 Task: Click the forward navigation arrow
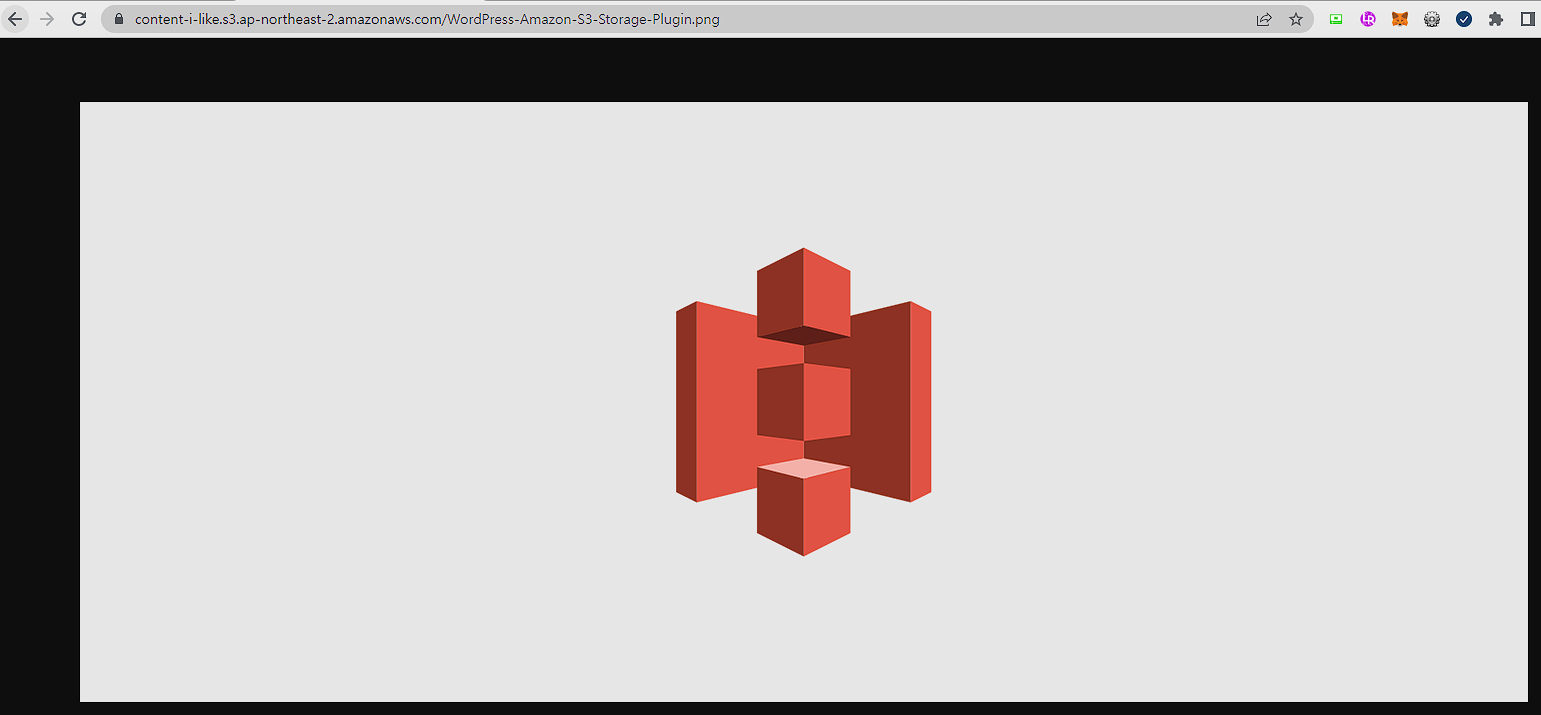click(47, 19)
